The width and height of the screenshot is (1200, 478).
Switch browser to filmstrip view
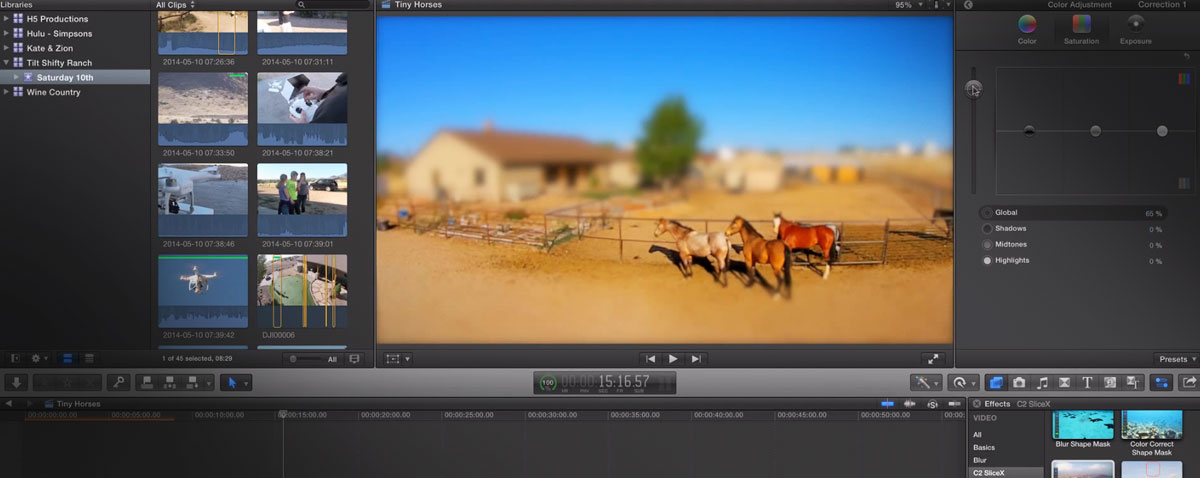tap(68, 358)
